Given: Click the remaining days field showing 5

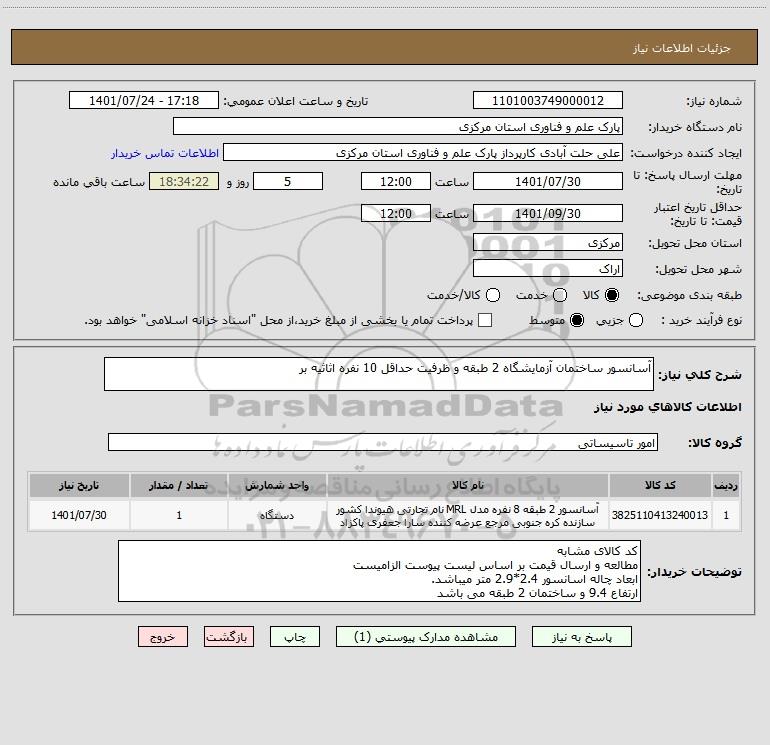Looking at the screenshot, I should coord(288,182).
